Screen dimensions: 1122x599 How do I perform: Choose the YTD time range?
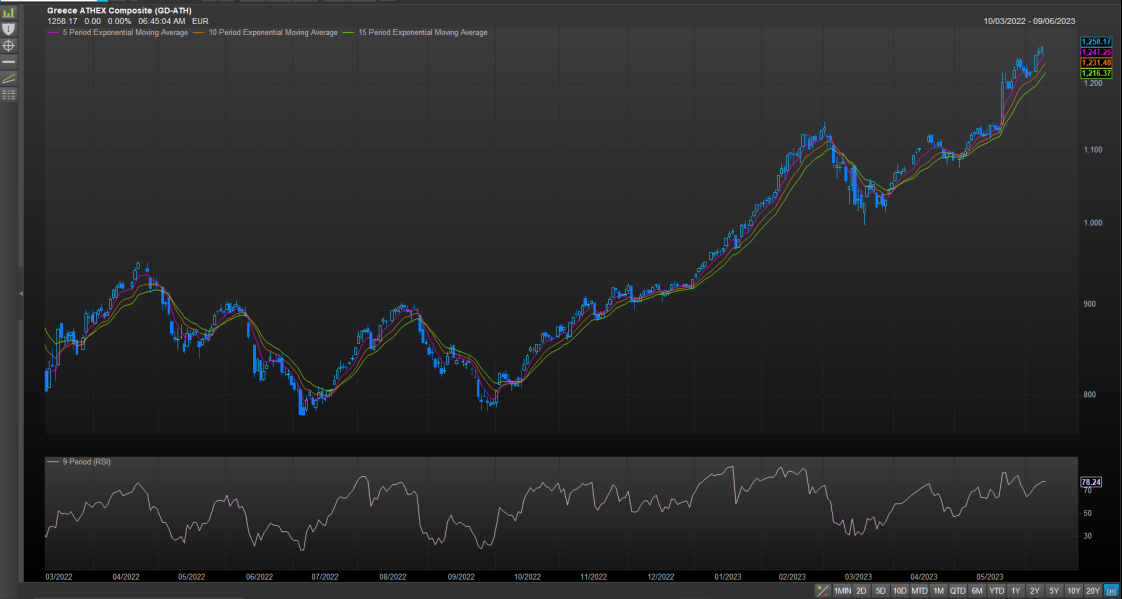996,590
